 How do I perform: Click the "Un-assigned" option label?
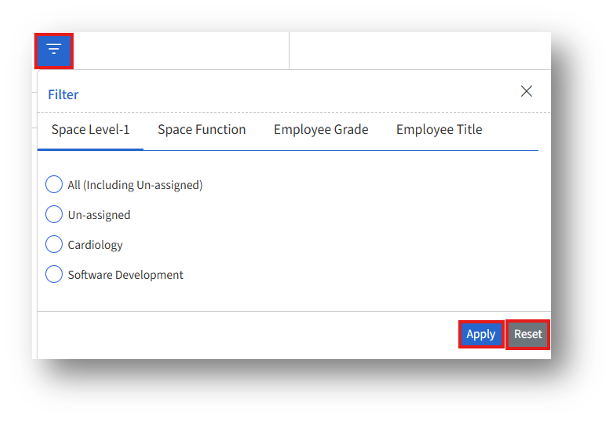click(99, 215)
